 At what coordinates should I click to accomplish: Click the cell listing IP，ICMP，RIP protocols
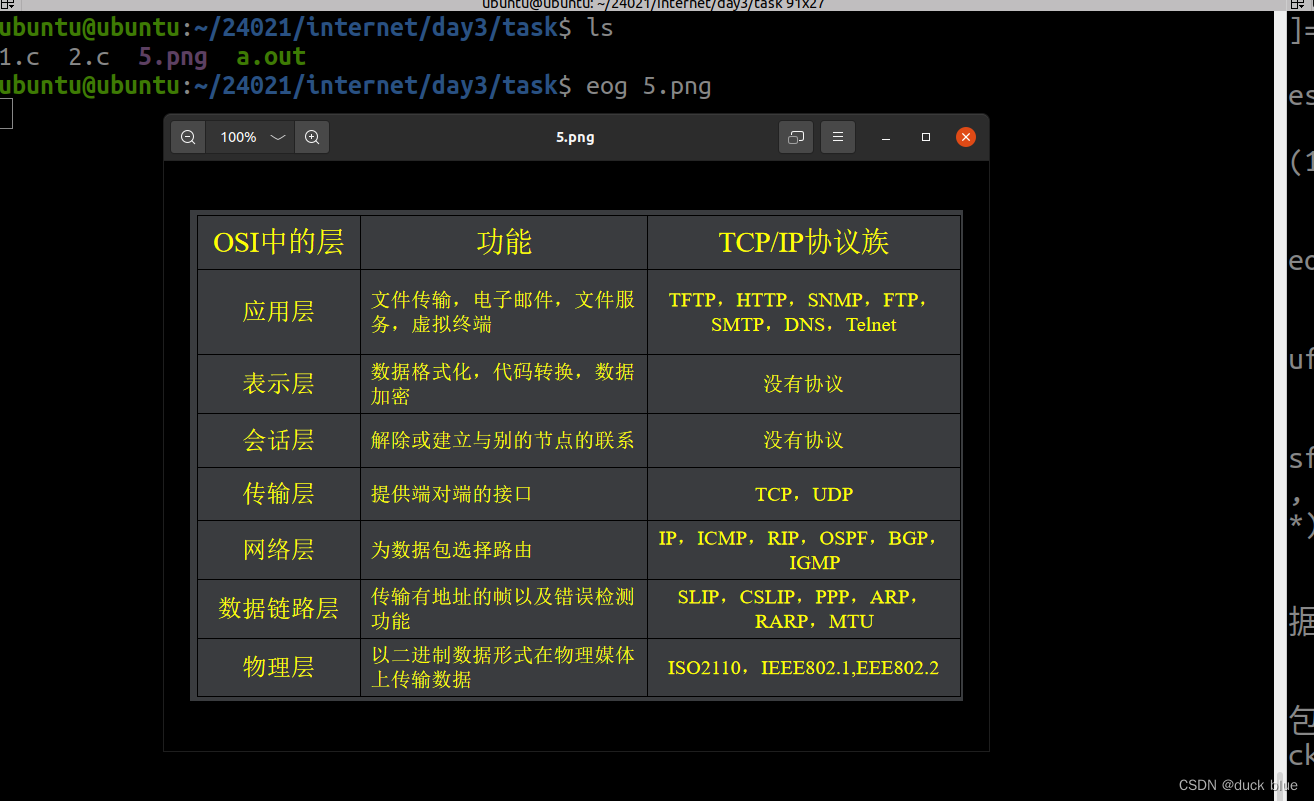tap(804, 550)
